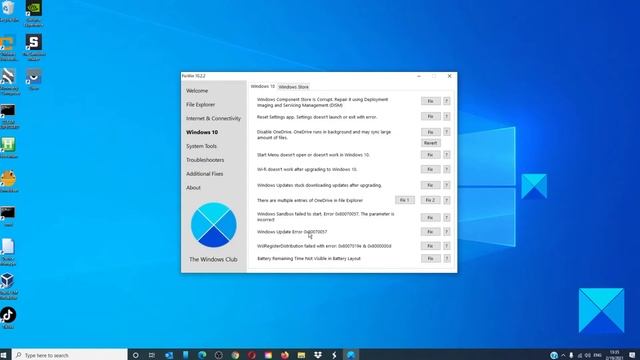This screenshot has width=640, height=360.
Task: Open the red Opera icon on taskbar
Action: (x=252, y=355)
